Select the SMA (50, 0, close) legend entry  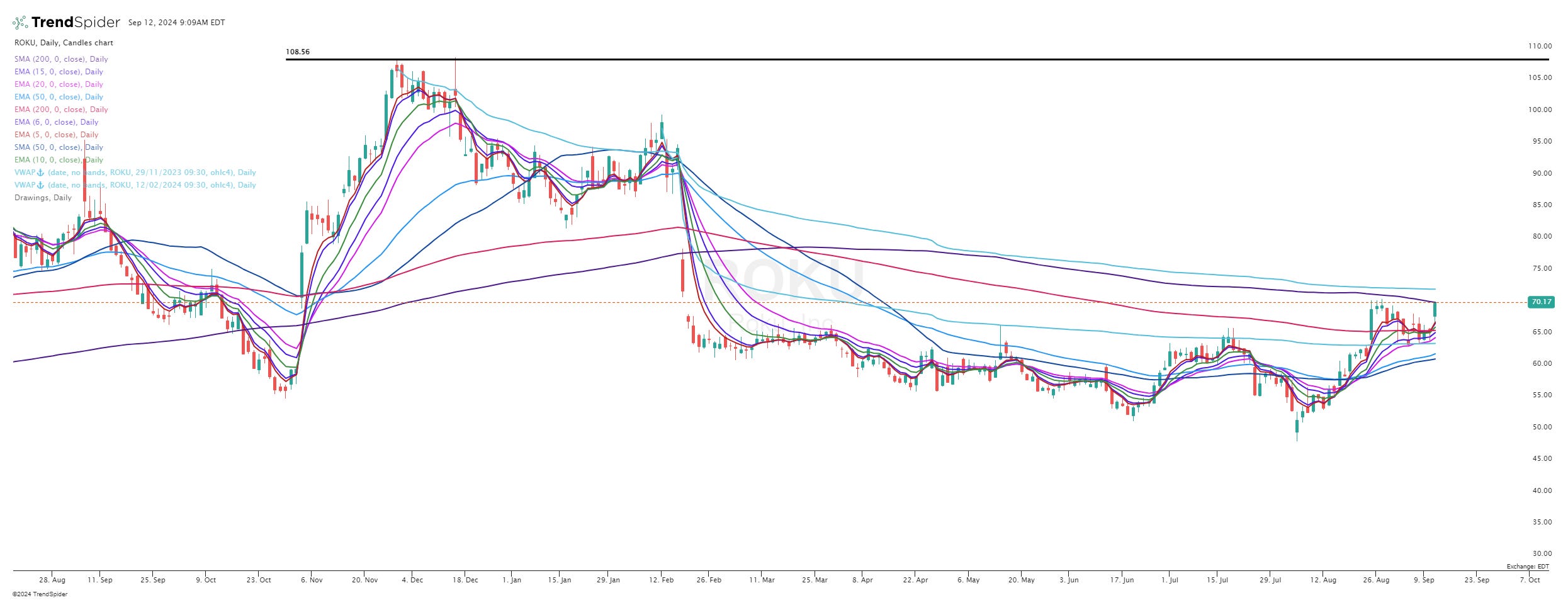tap(59, 147)
